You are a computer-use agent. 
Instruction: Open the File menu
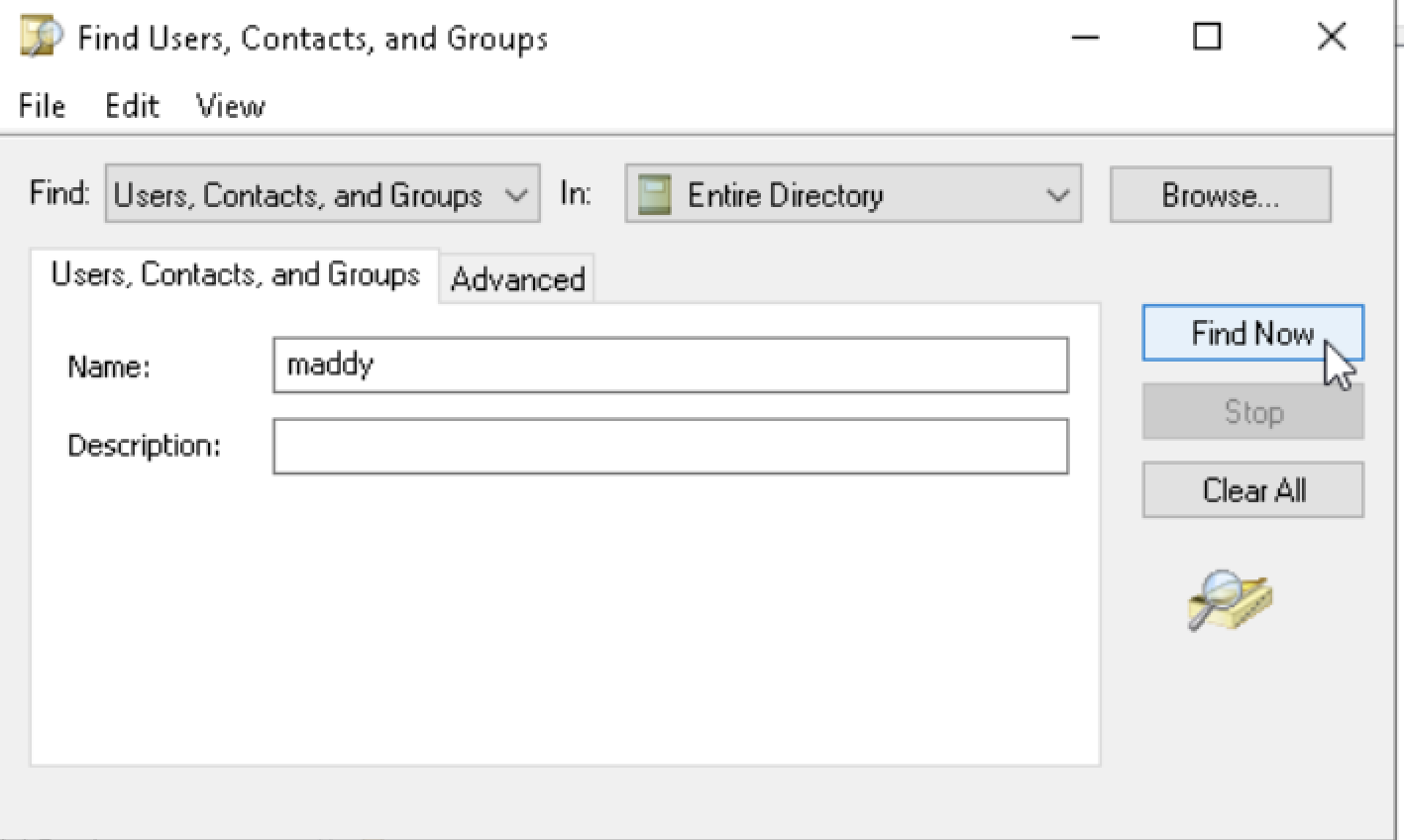pyautogui.click(x=42, y=106)
